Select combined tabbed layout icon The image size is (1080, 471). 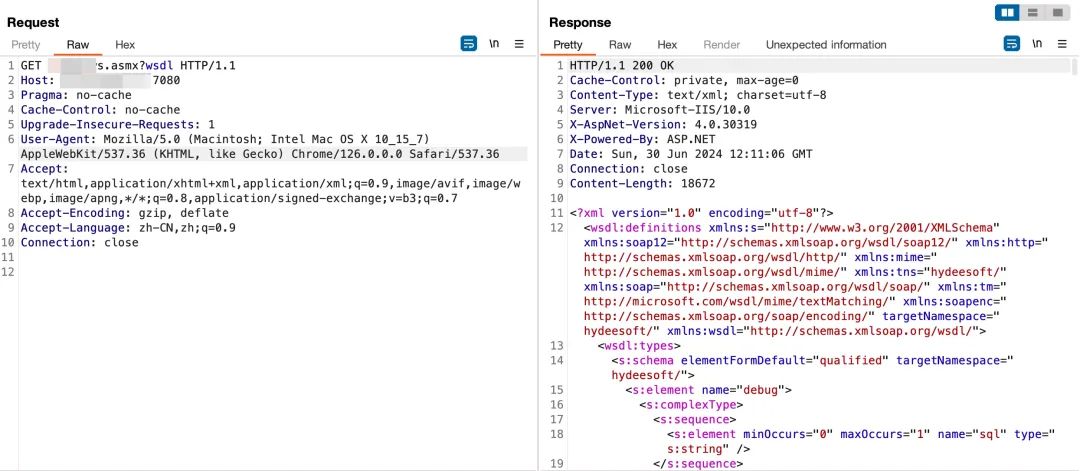[x=1057, y=12]
